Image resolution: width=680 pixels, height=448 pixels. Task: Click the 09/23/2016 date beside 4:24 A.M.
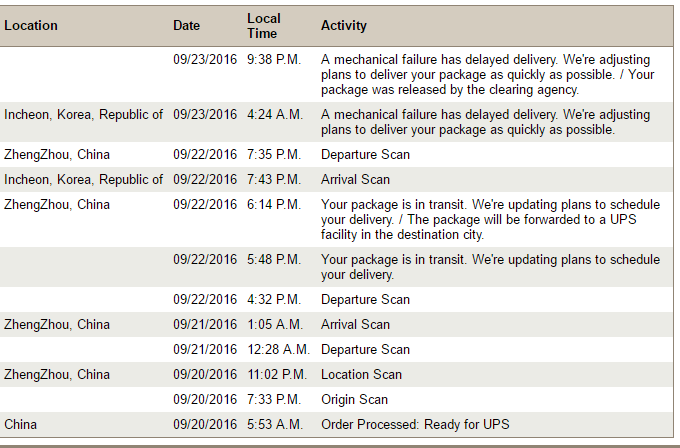[205, 115]
